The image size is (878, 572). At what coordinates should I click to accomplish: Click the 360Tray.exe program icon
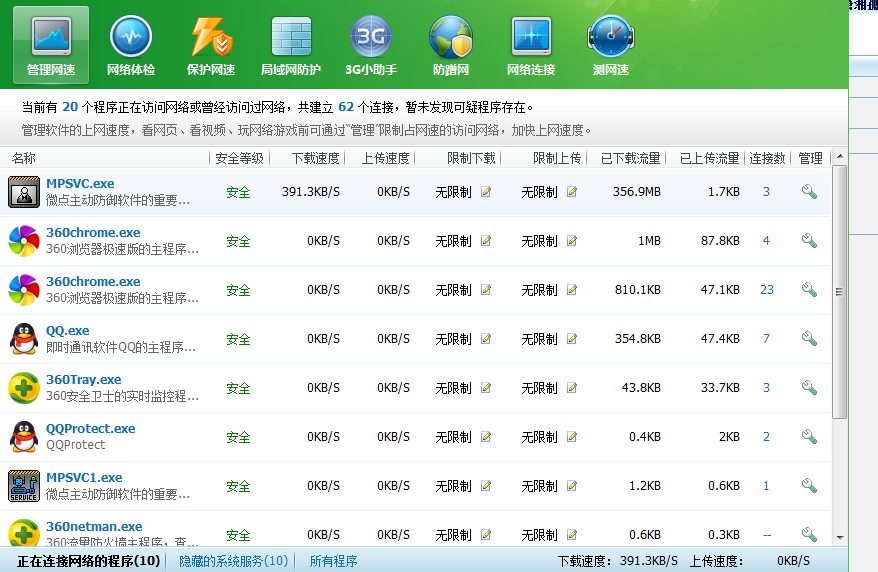tap(24, 388)
